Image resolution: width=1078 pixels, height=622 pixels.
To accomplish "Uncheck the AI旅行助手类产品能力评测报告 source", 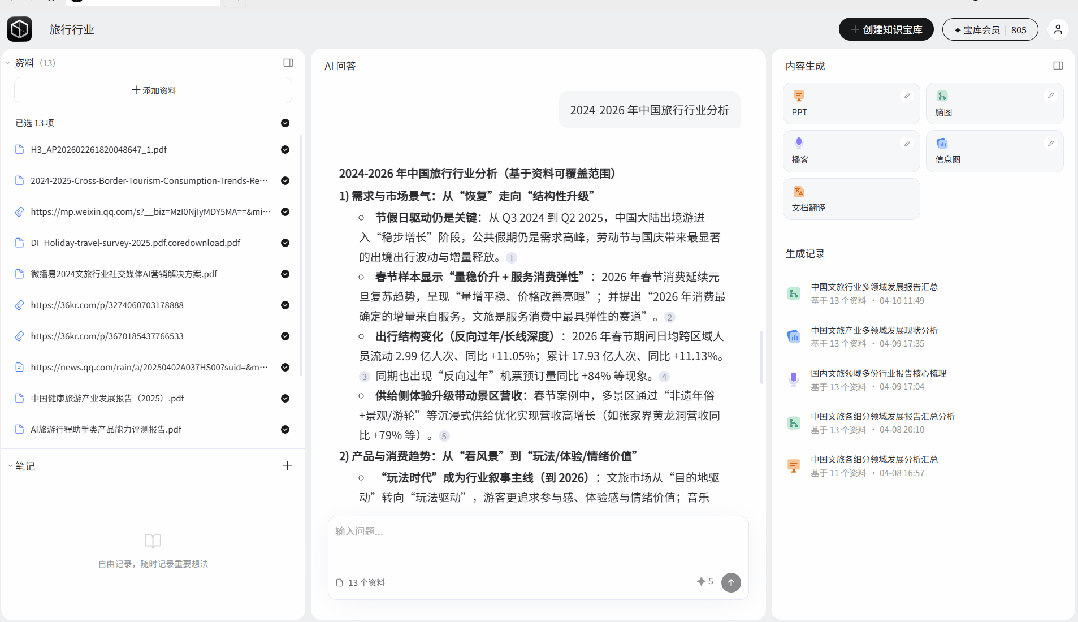I will [285, 430].
